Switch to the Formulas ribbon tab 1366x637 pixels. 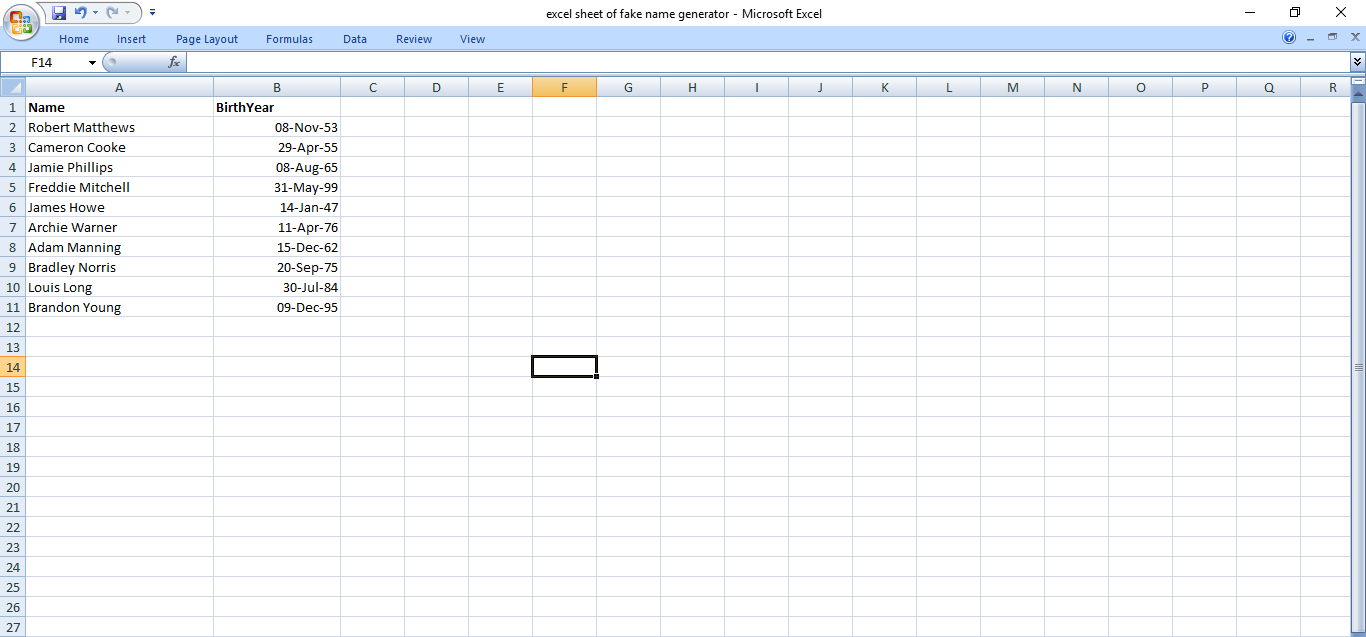pos(289,39)
